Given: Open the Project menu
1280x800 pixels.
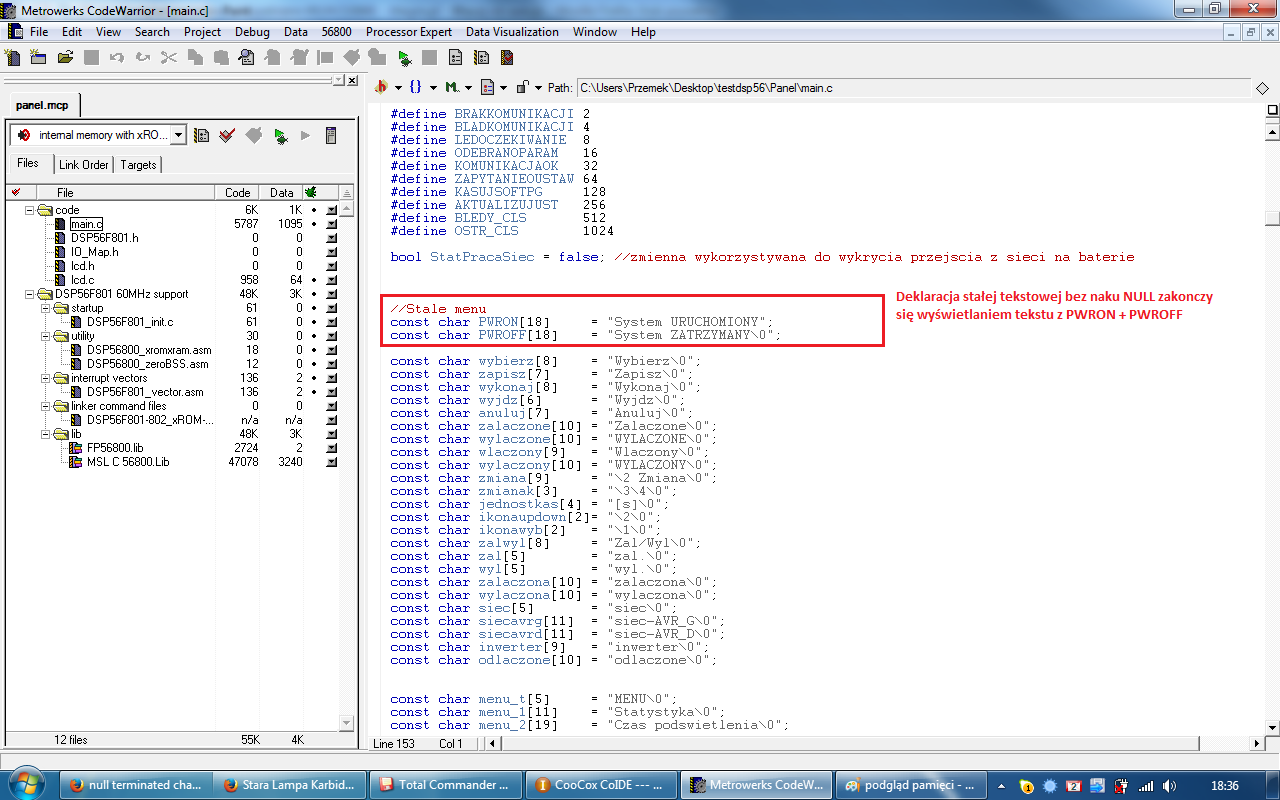Looking at the screenshot, I should pyautogui.click(x=202, y=32).
